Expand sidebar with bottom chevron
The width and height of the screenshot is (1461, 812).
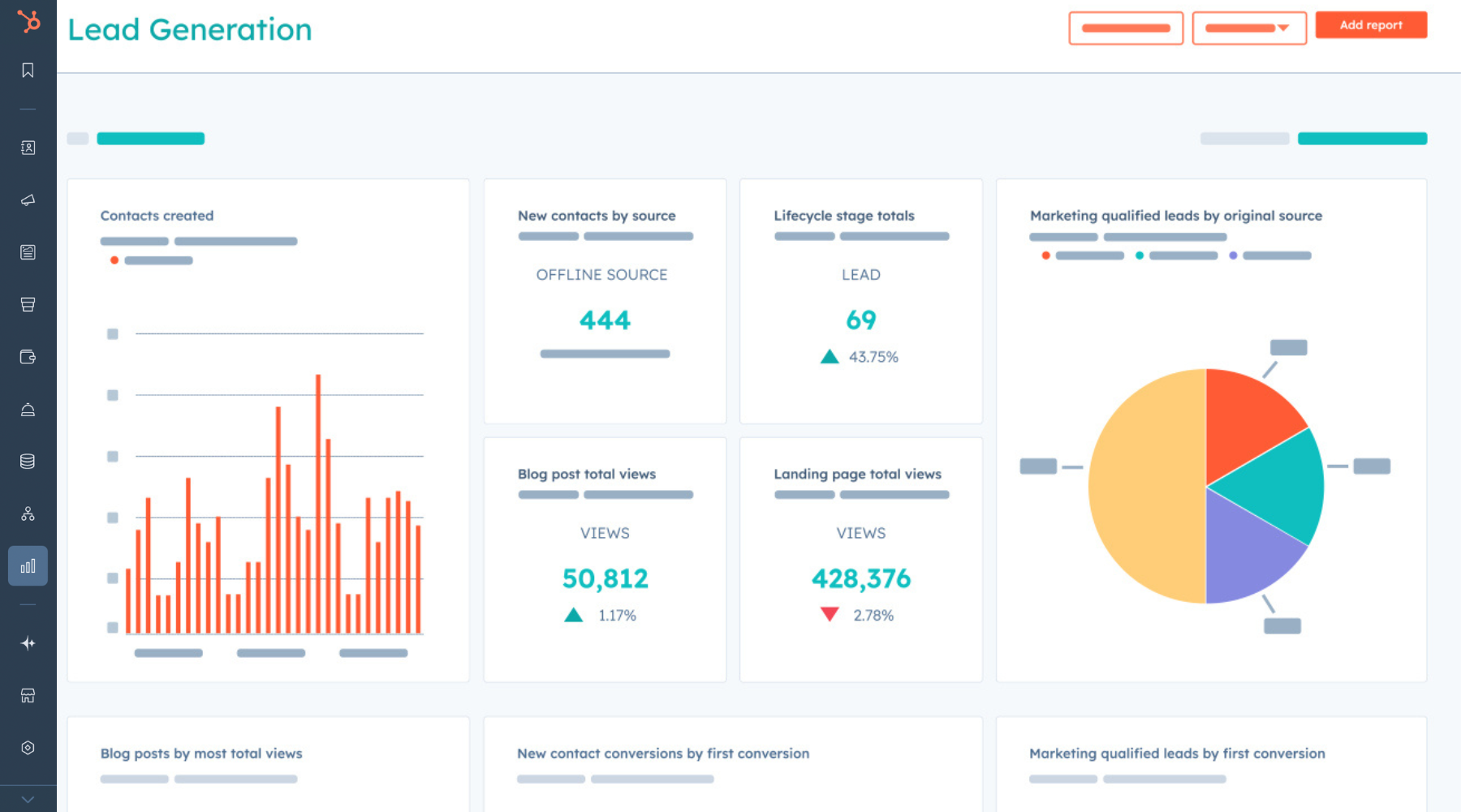pyautogui.click(x=28, y=799)
